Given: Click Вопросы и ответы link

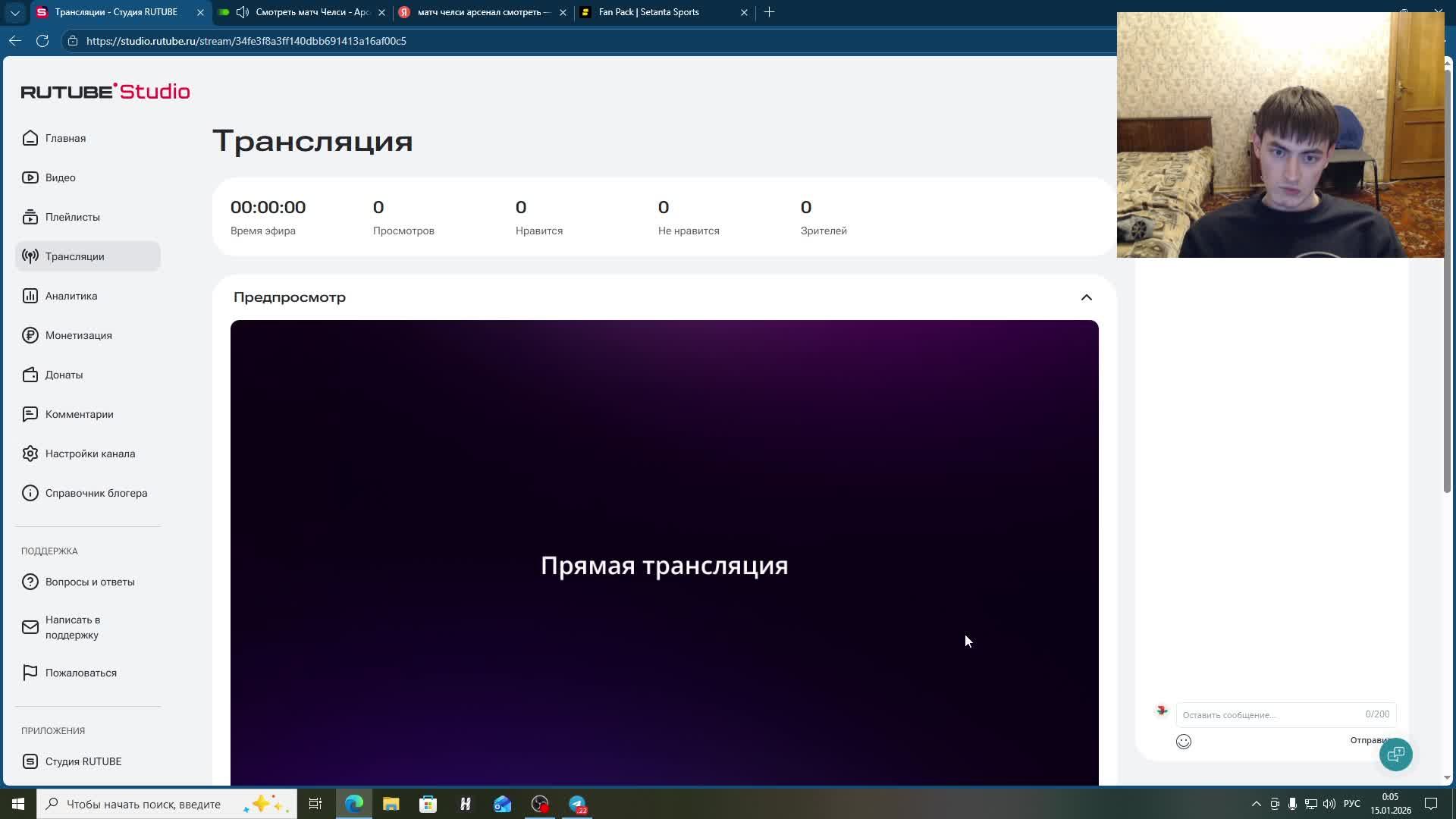Looking at the screenshot, I should point(89,582).
